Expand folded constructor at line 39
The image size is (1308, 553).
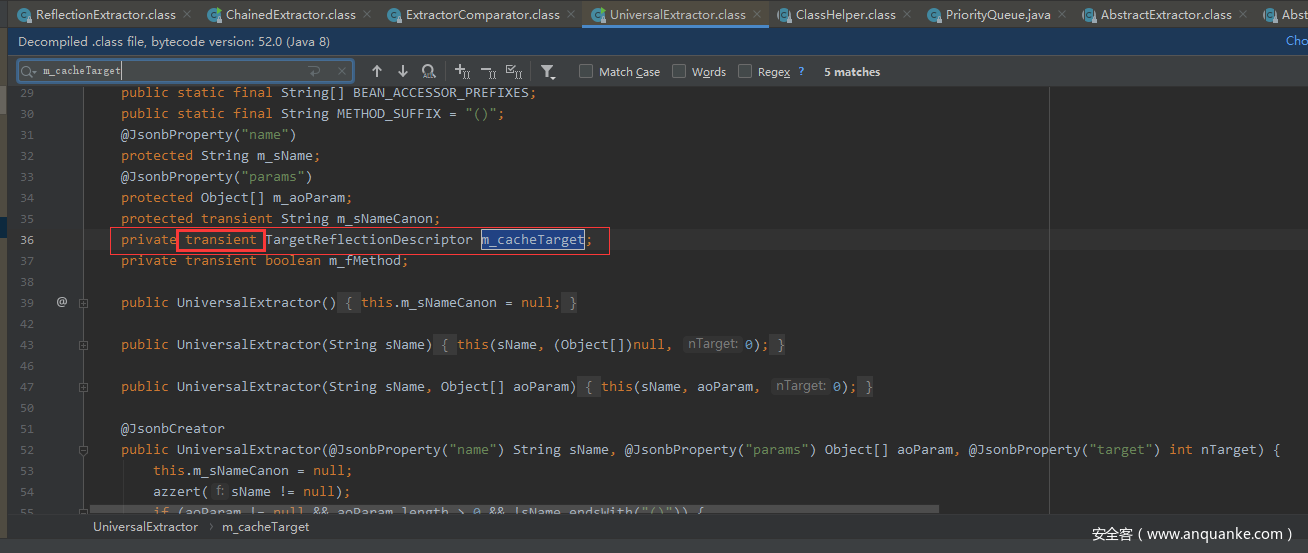pyautogui.click(x=84, y=302)
